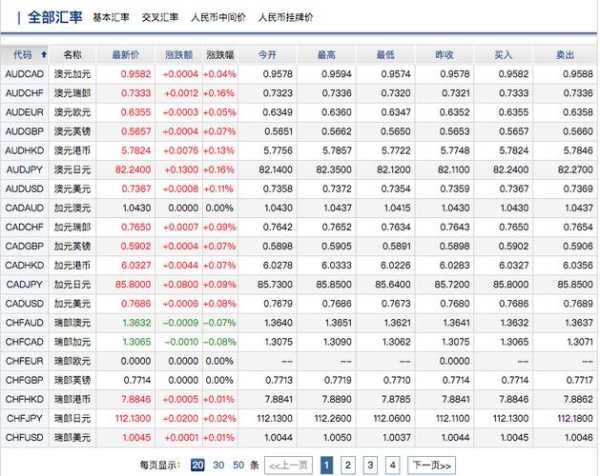Select the CHFAUD currency code
Viewport: 600px width, 476px height.
click(23, 322)
